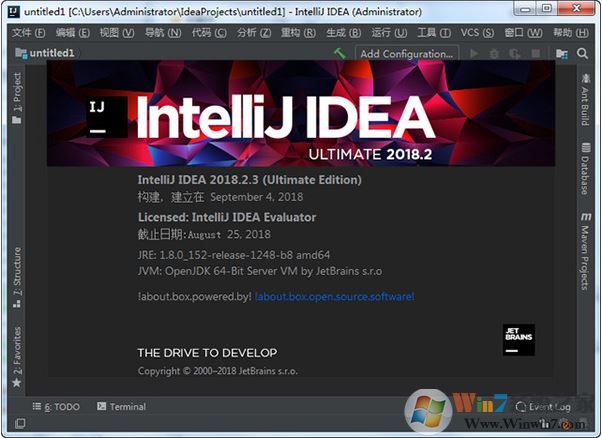
Task: Open the Terminal tool window
Action: (121, 407)
